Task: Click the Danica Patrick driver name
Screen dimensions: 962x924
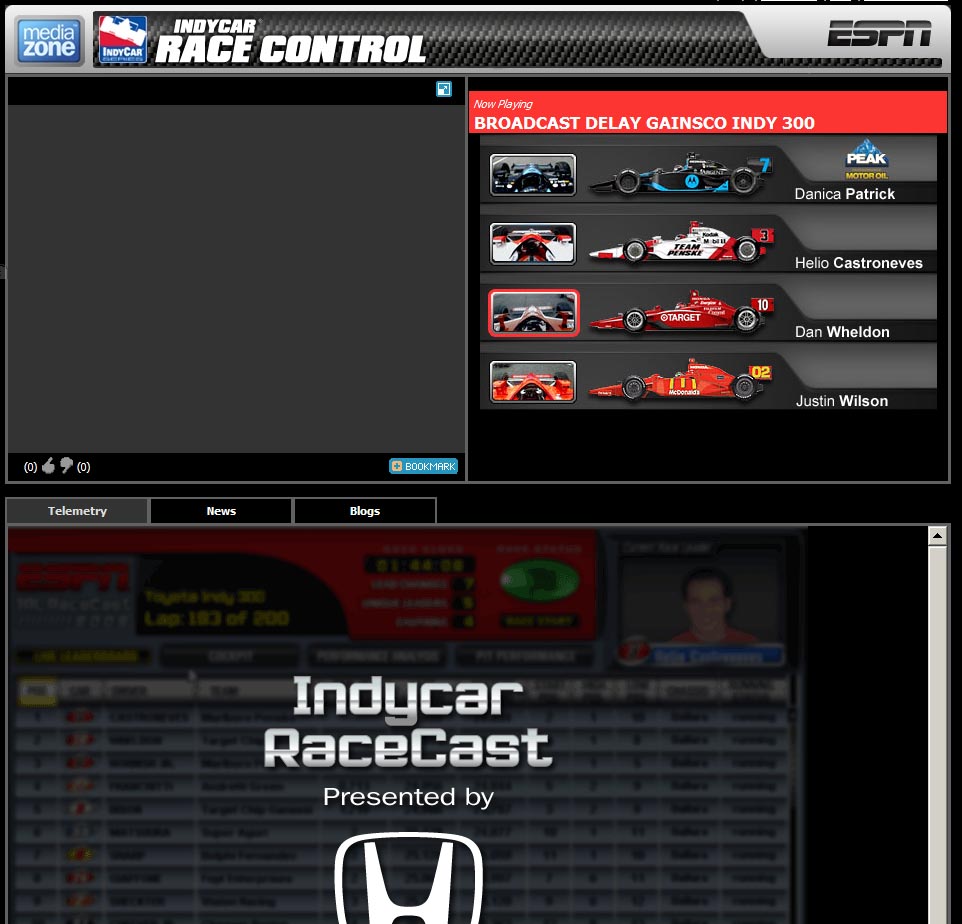Action: (x=844, y=194)
